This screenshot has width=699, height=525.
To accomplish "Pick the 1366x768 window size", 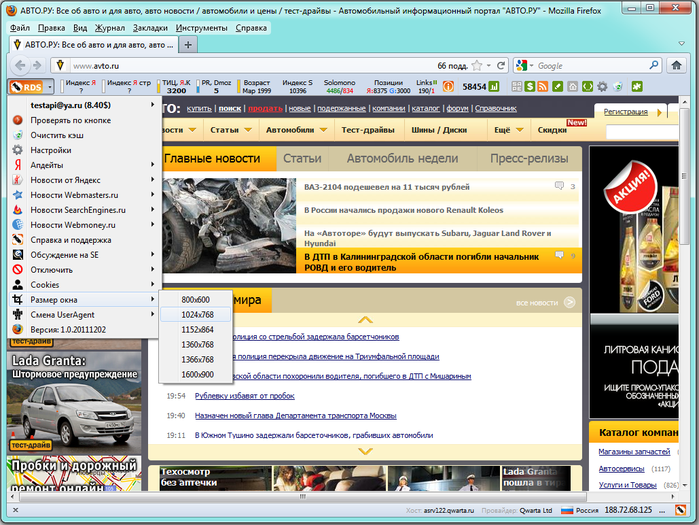I will (x=195, y=359).
